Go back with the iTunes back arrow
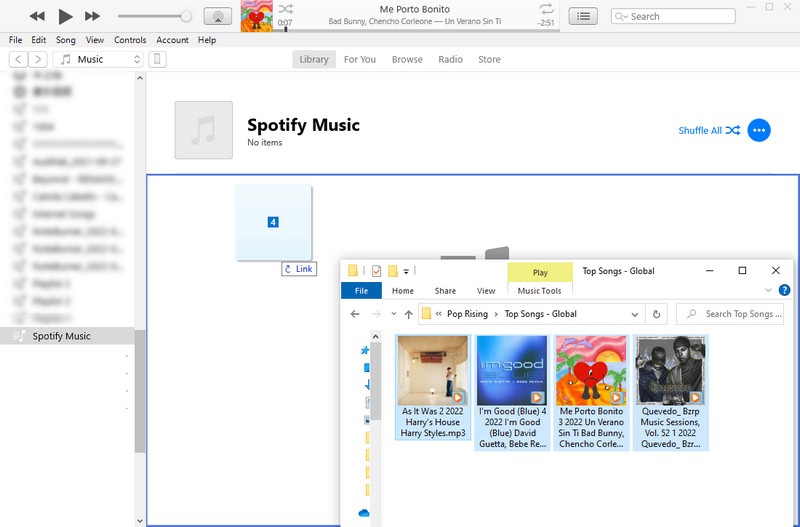800x527 pixels. [18, 59]
